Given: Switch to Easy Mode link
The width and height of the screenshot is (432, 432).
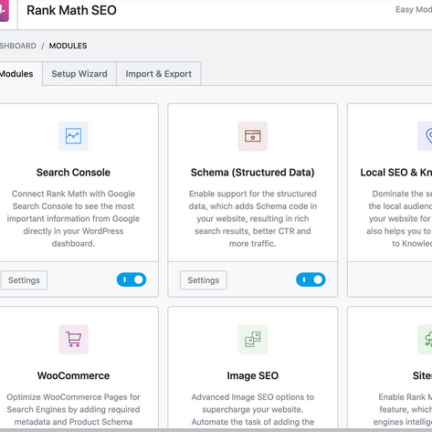Looking at the screenshot, I should point(414,10).
